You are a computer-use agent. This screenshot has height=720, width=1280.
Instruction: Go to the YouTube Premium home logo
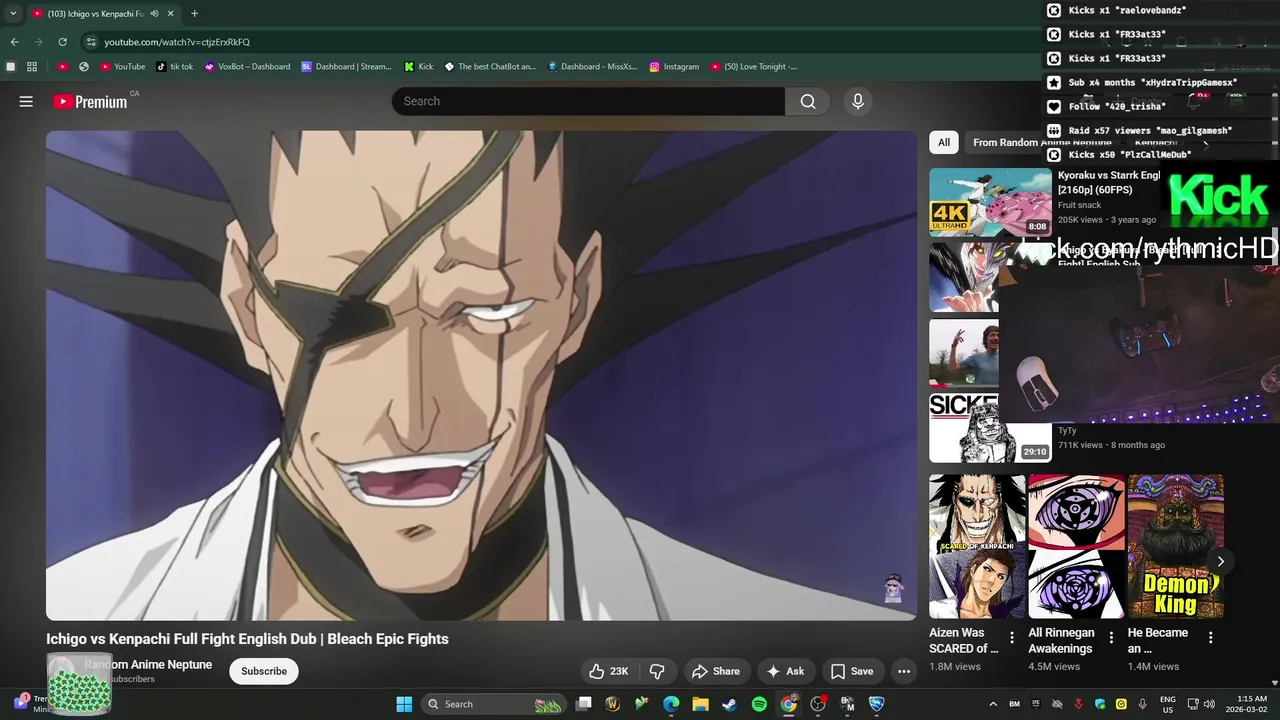pyautogui.click(x=90, y=101)
